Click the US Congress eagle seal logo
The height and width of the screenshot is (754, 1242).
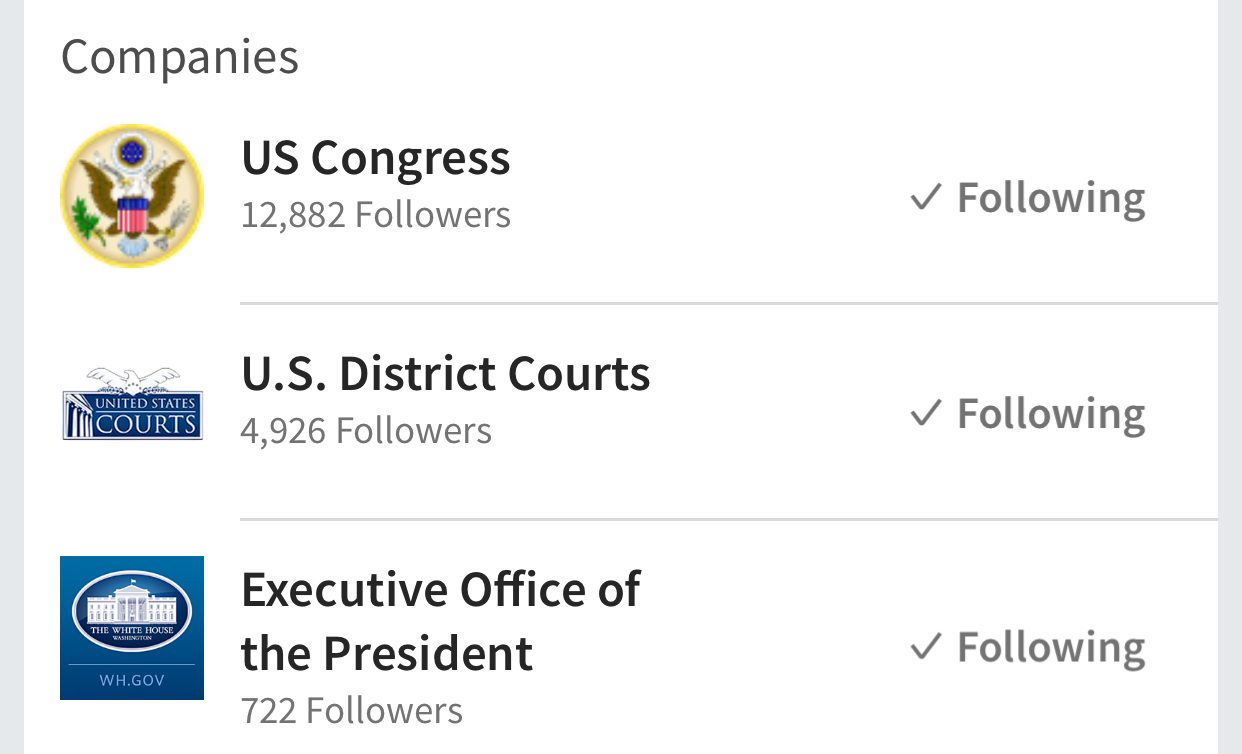pos(132,196)
